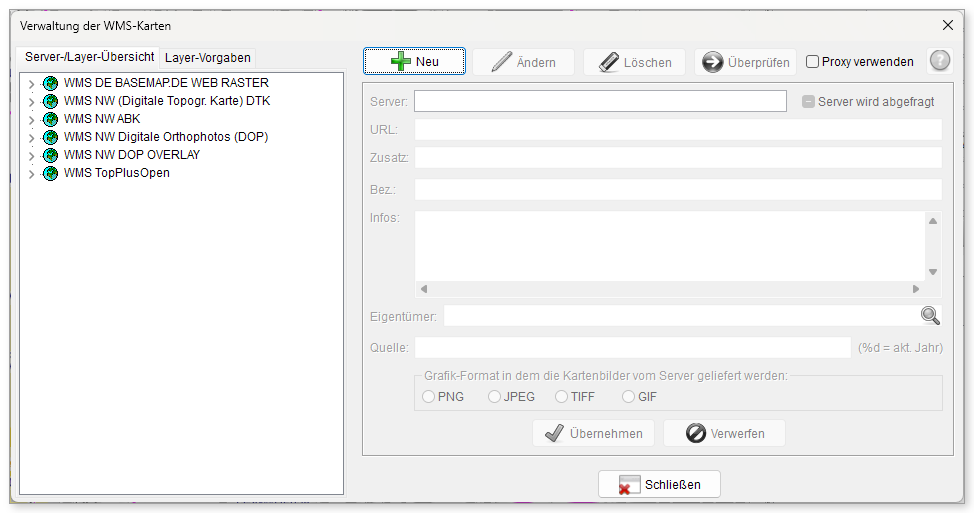Click the pencil Ändern button
The width and height of the screenshot is (974, 513).
[x=523, y=62]
